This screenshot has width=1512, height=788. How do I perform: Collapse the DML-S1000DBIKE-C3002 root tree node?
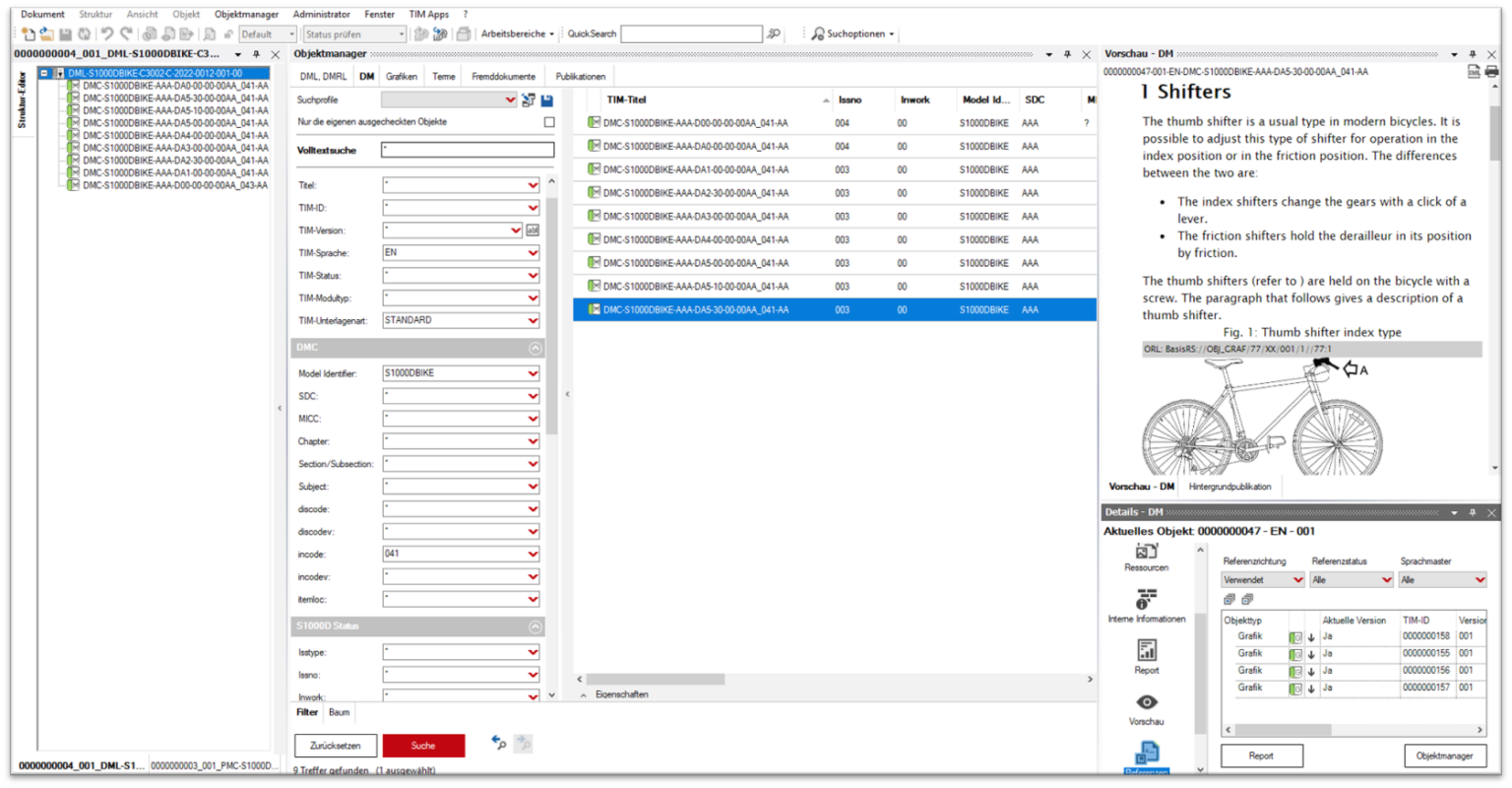point(44,73)
